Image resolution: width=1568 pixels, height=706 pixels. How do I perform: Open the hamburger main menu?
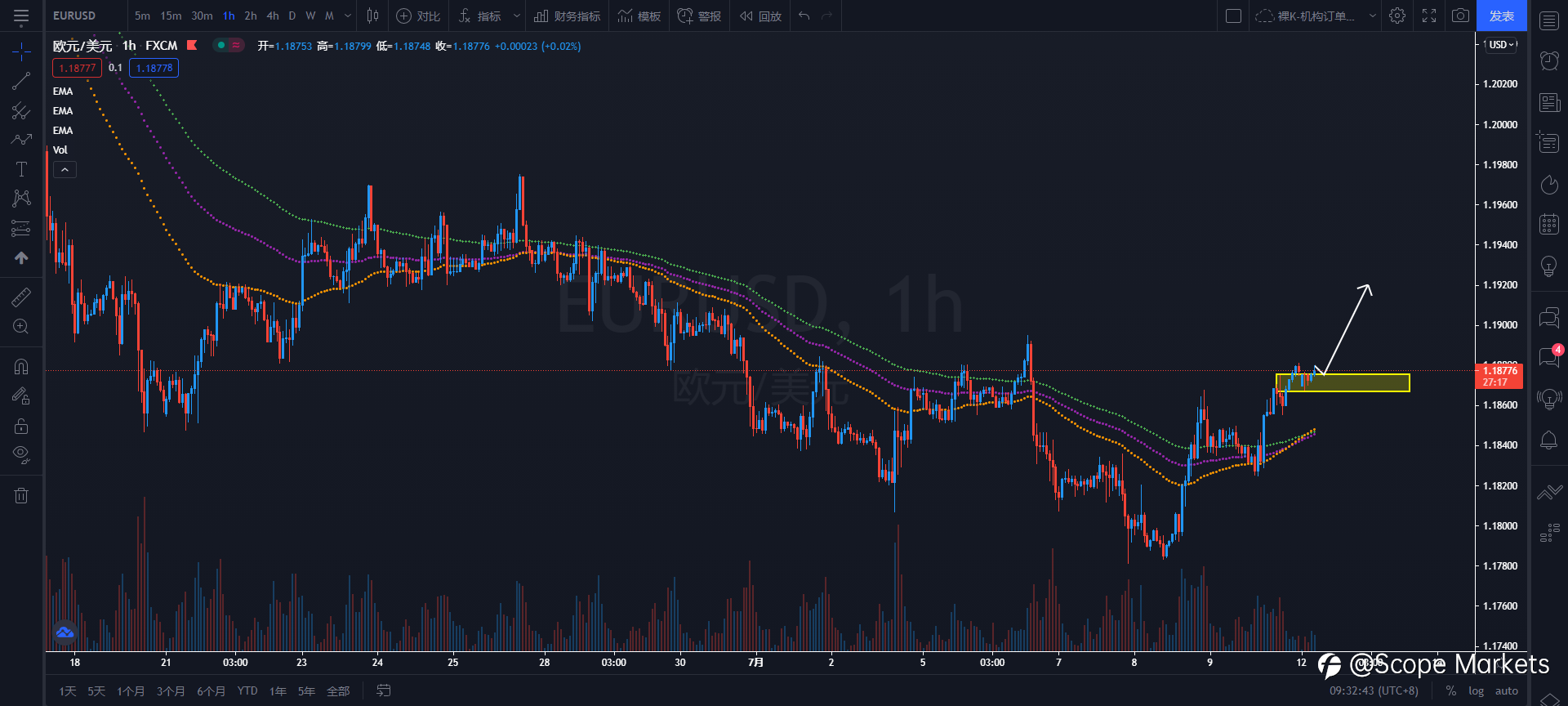click(x=21, y=16)
